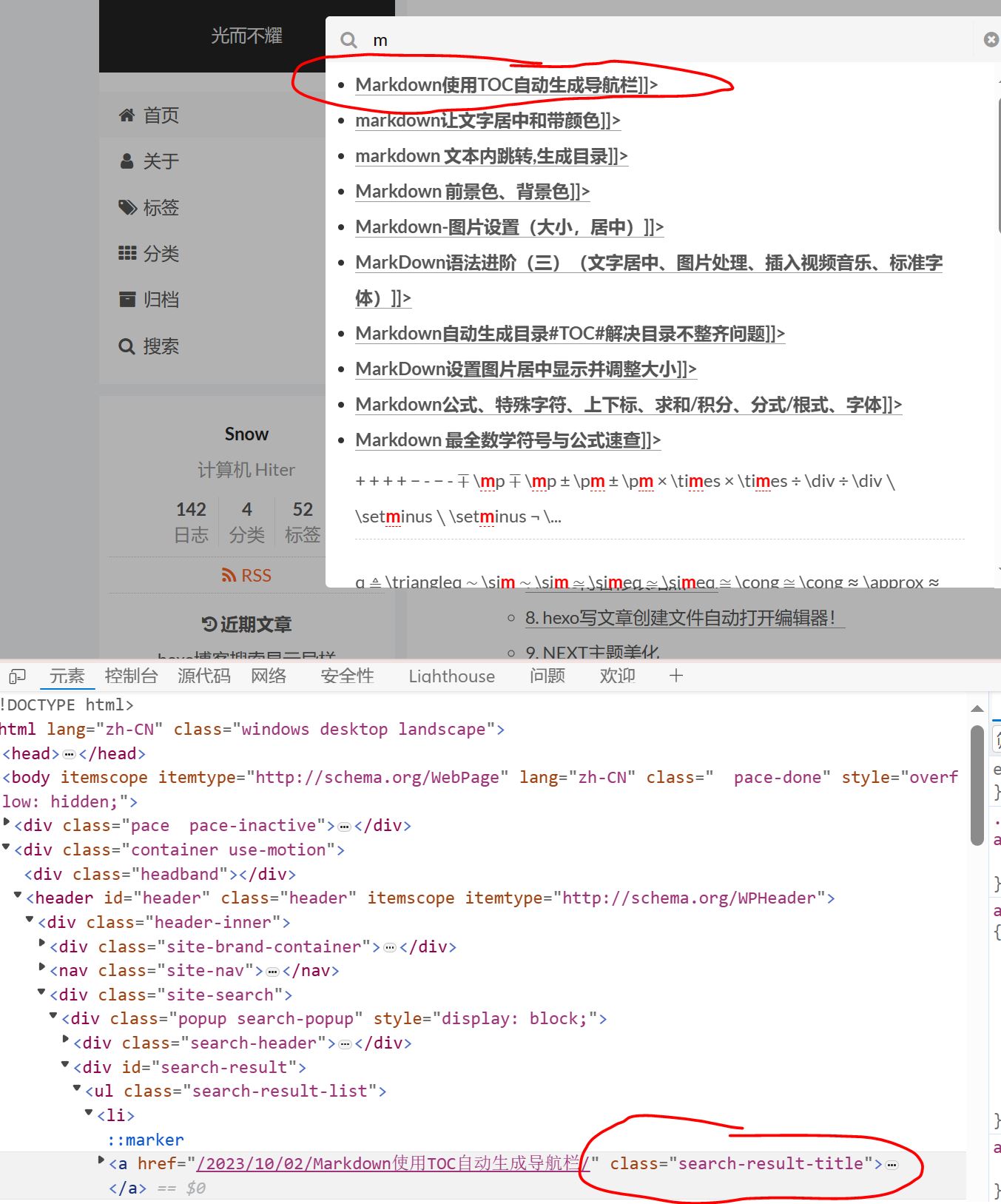Image resolution: width=1001 pixels, height=1204 pixels.
Task: Click the 142 日志 counter
Action: click(191, 522)
